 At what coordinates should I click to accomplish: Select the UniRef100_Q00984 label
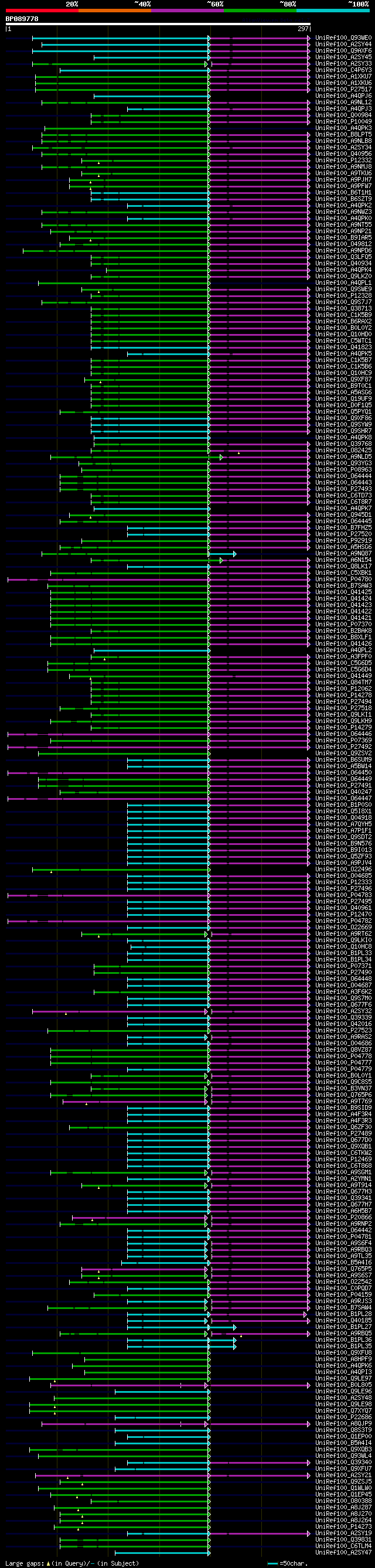(343, 115)
